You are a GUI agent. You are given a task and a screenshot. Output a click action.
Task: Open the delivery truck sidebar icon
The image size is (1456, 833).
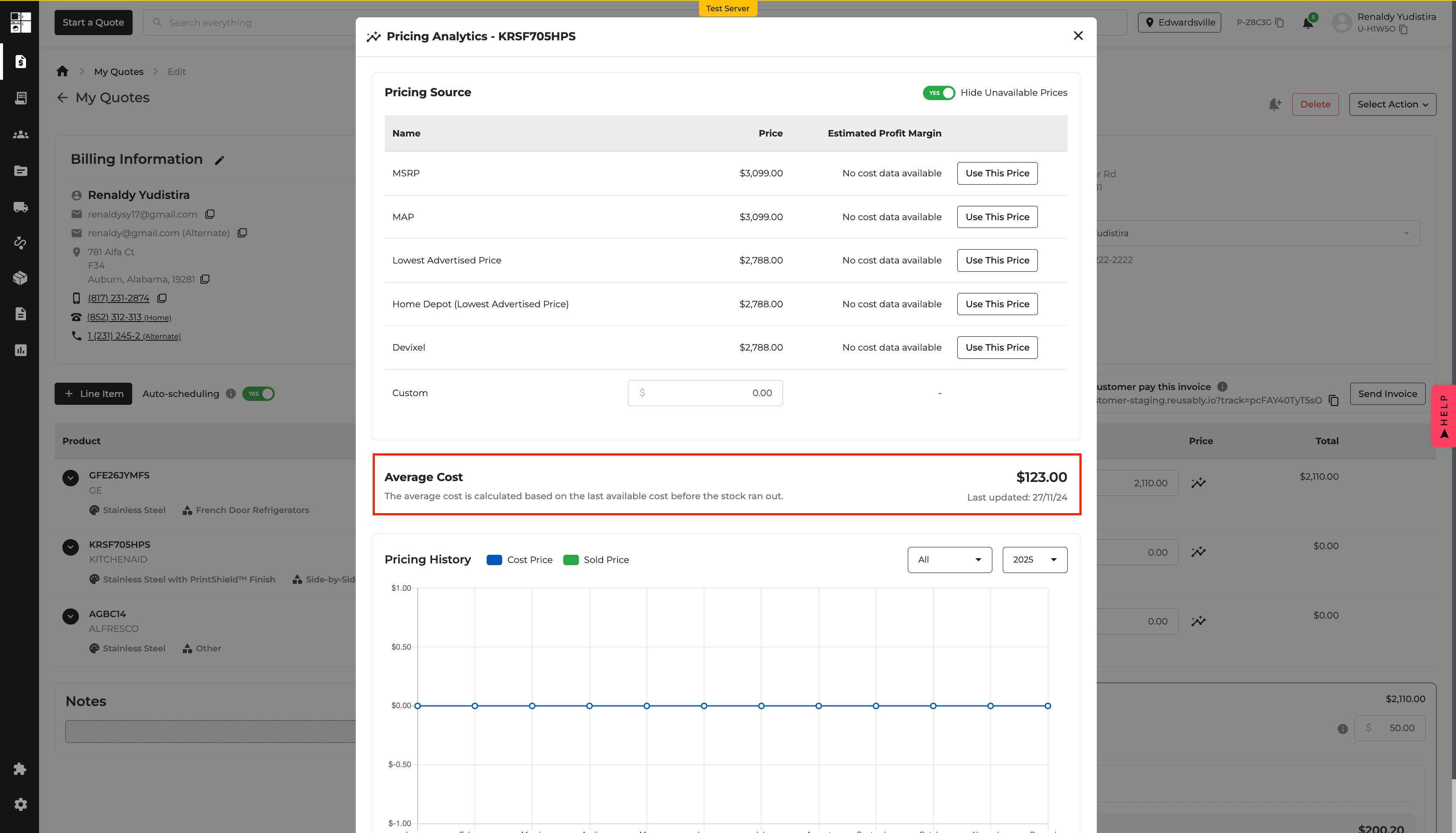21,207
